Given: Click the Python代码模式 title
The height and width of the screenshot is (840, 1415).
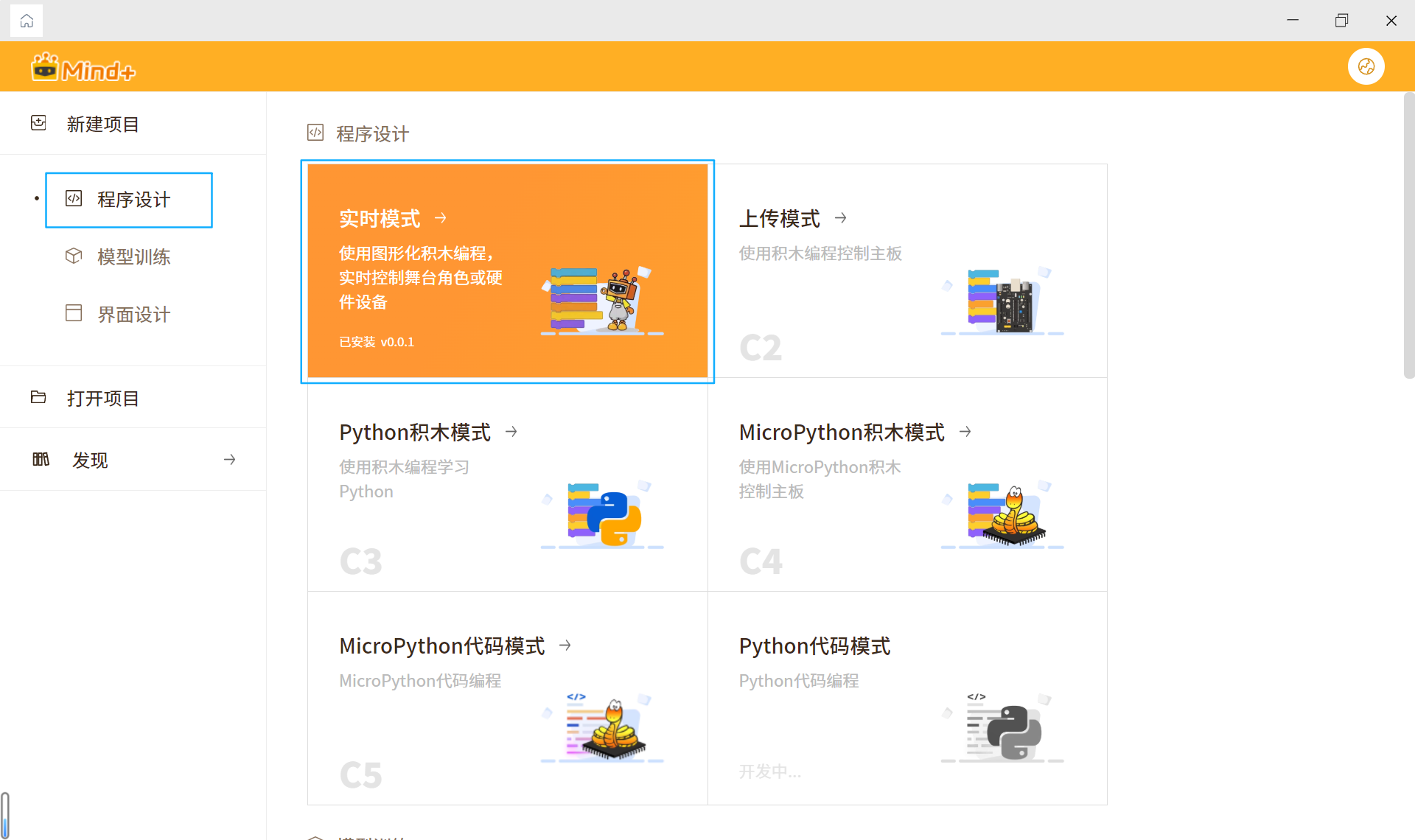Looking at the screenshot, I should point(814,646).
